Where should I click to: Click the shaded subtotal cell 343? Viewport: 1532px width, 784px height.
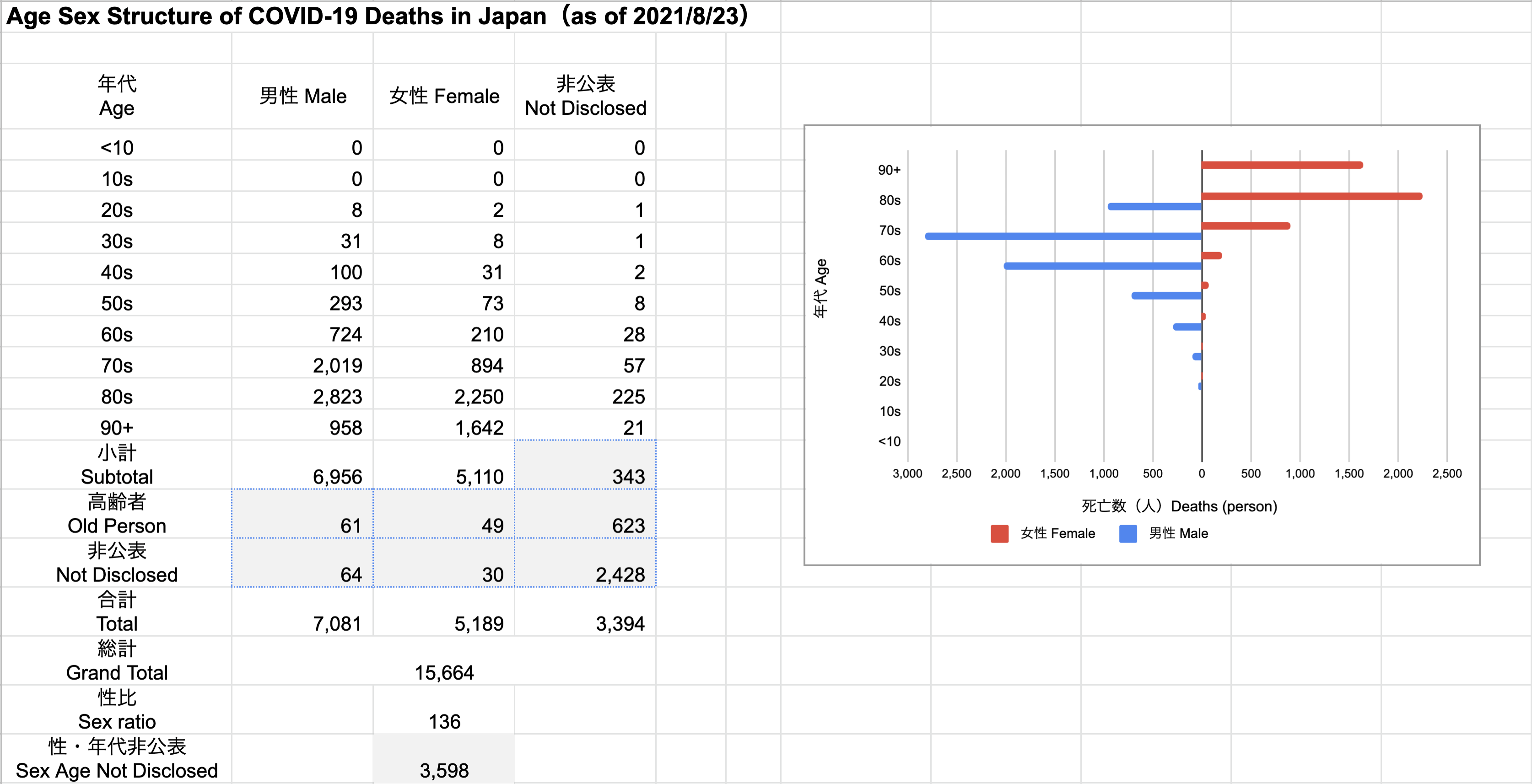(x=585, y=464)
